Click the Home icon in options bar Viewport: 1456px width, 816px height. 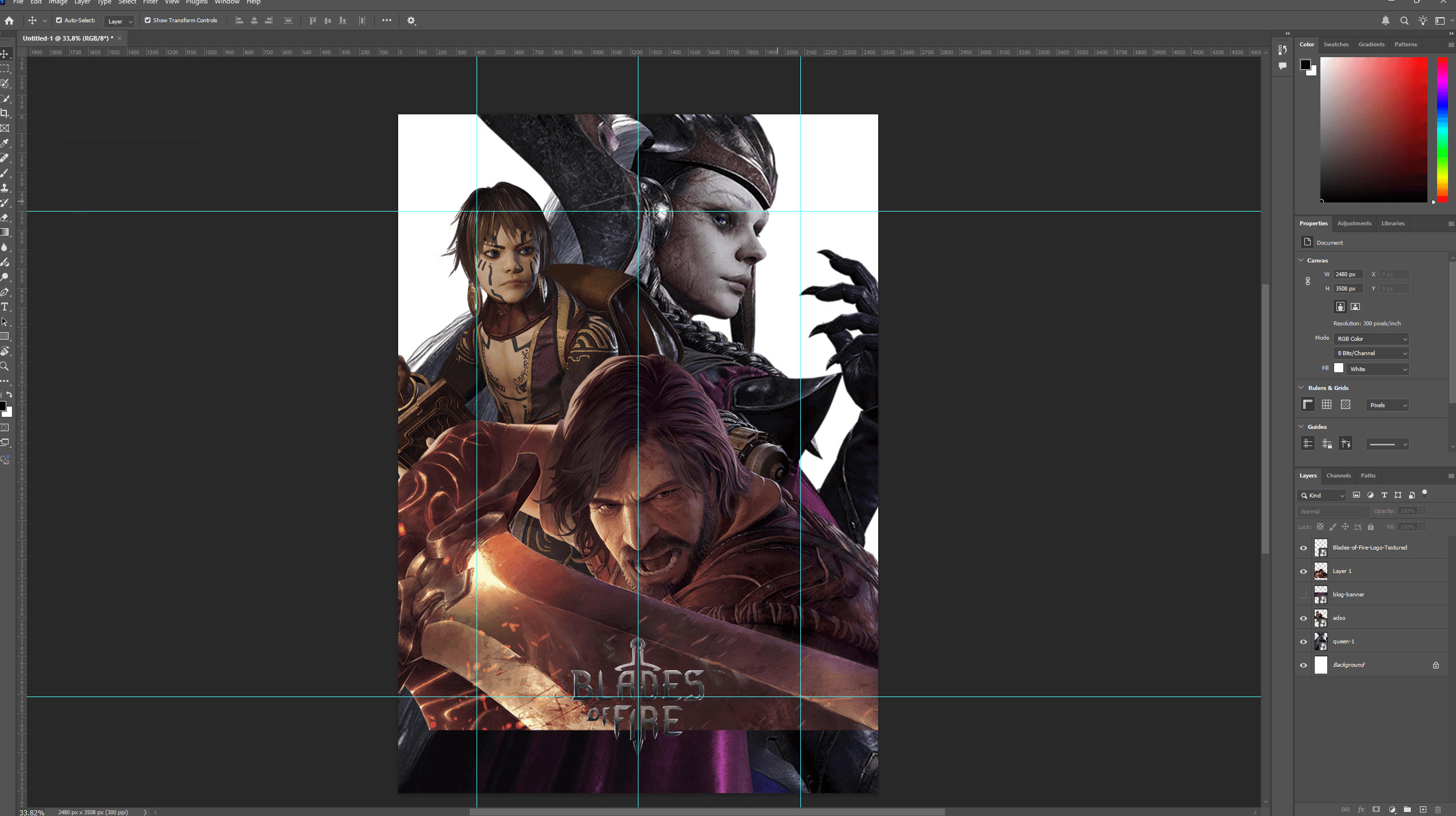pyautogui.click(x=9, y=21)
